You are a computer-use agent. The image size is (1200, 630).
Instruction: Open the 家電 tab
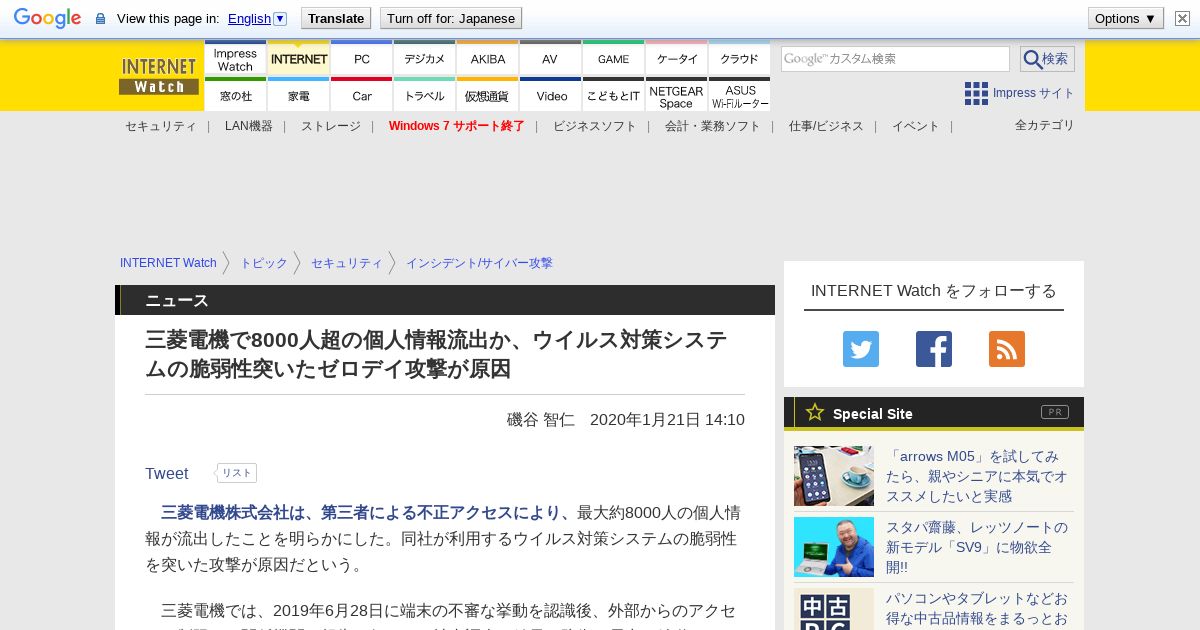click(x=299, y=94)
